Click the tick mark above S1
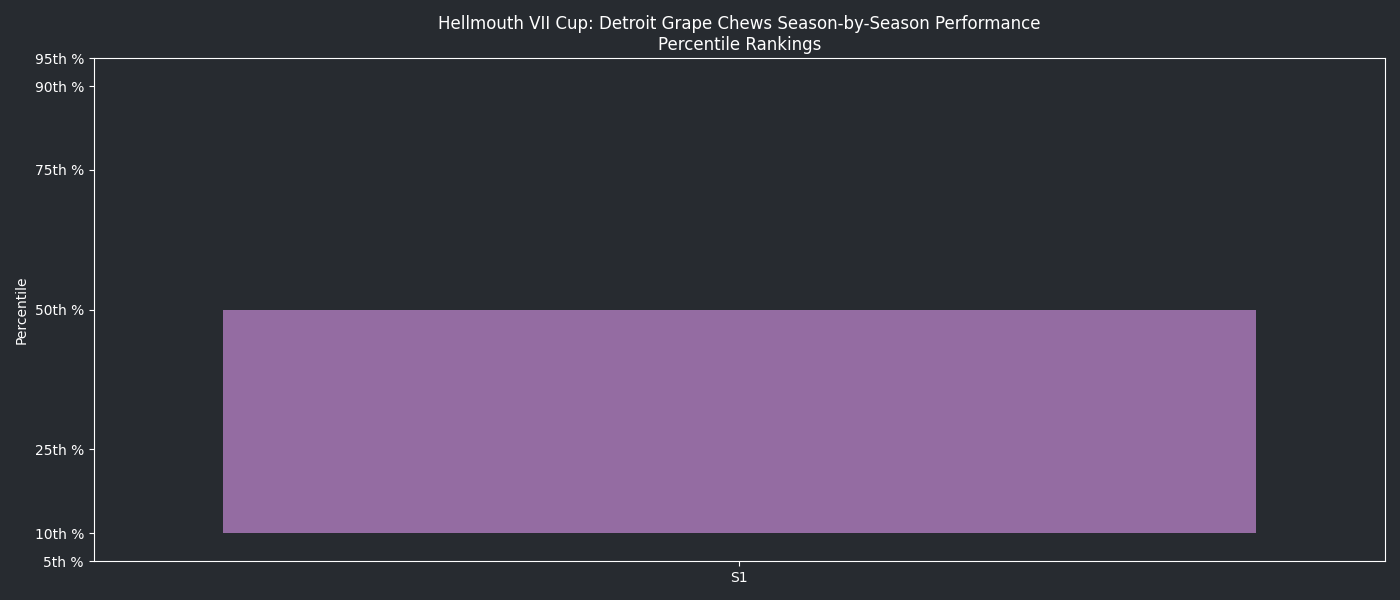Screen dimensions: 1400x600 [739, 564]
